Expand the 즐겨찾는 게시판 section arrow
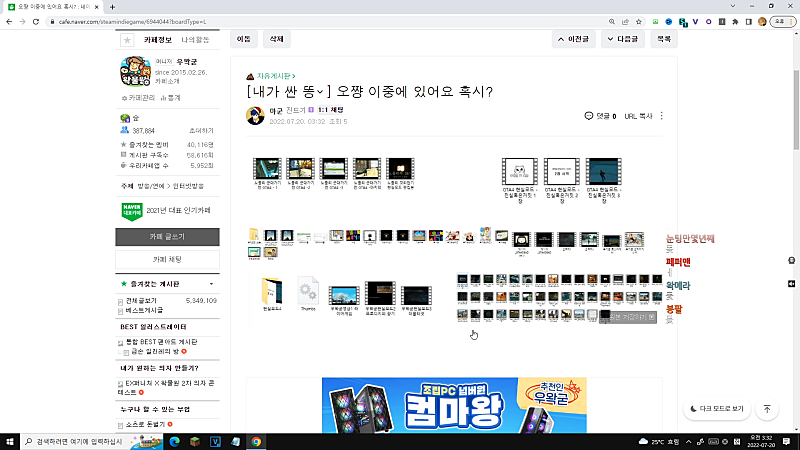The height and width of the screenshot is (450, 800). [211, 284]
